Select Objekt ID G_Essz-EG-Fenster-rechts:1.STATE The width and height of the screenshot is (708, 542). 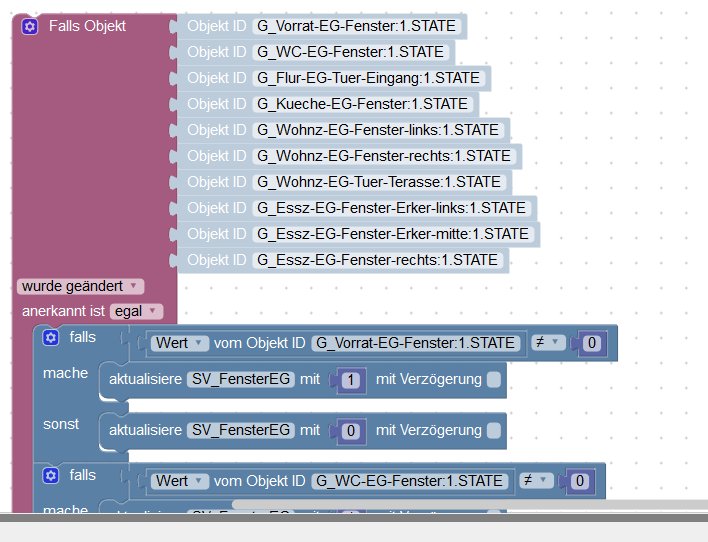point(378,260)
